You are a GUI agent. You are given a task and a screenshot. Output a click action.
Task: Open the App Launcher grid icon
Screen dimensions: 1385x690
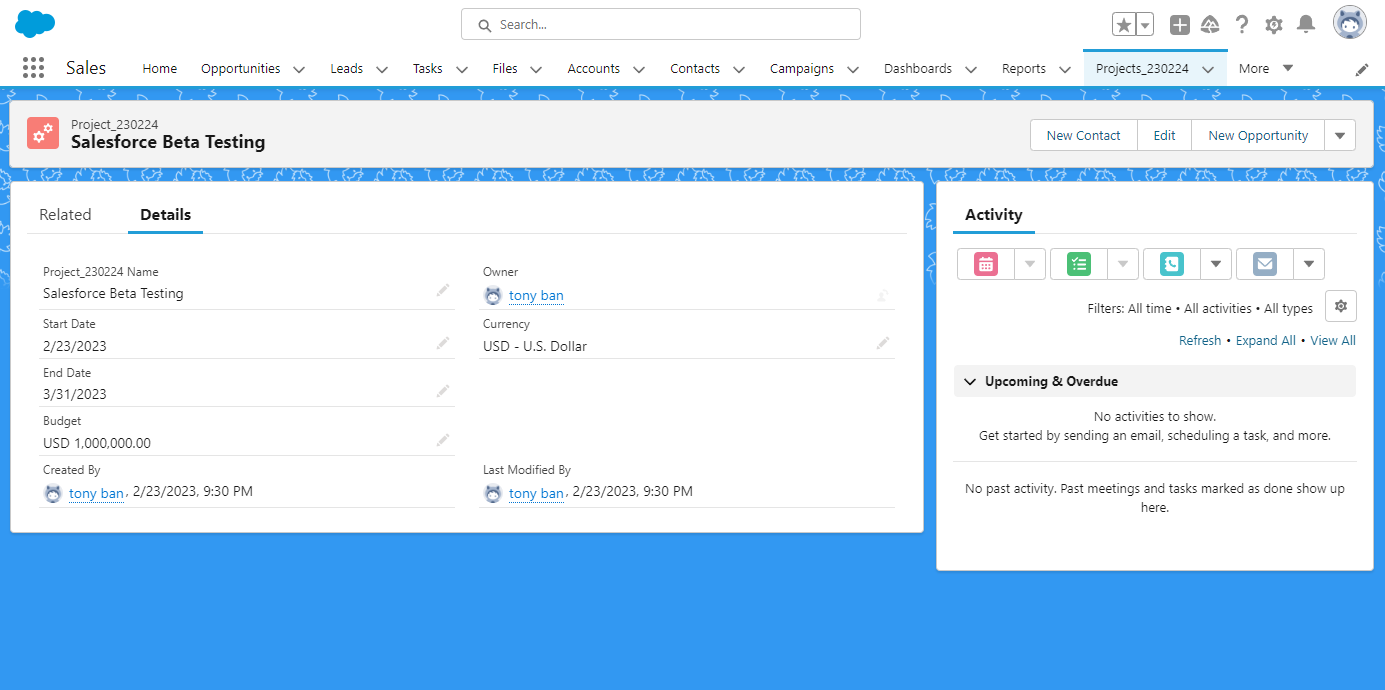tap(33, 68)
